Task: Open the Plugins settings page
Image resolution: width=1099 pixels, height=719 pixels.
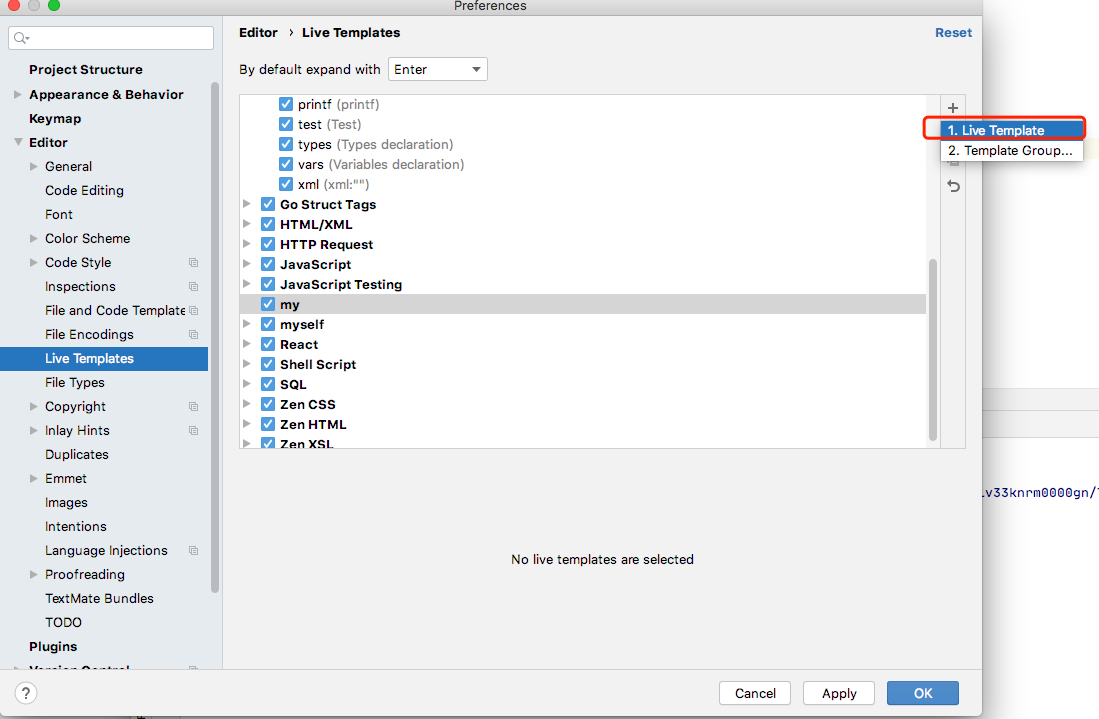Action: point(53,647)
